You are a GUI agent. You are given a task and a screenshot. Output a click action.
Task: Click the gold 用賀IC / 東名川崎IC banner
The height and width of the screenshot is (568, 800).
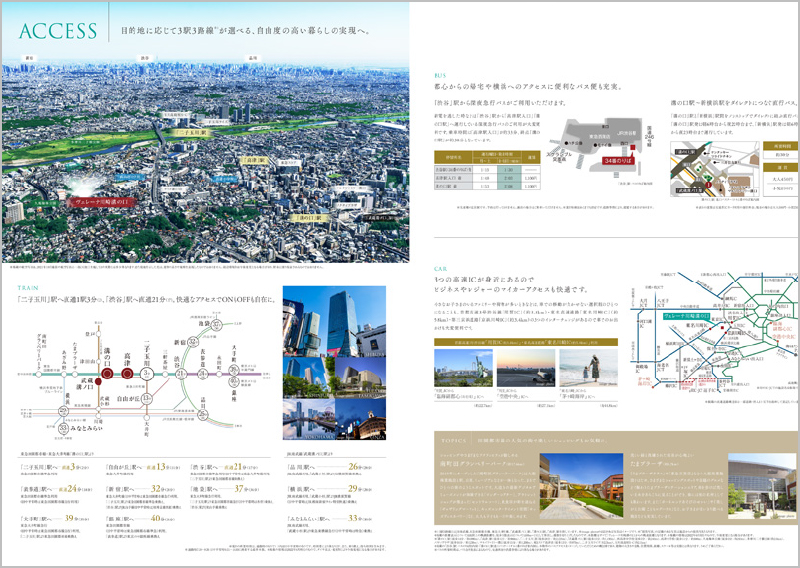[526, 342]
